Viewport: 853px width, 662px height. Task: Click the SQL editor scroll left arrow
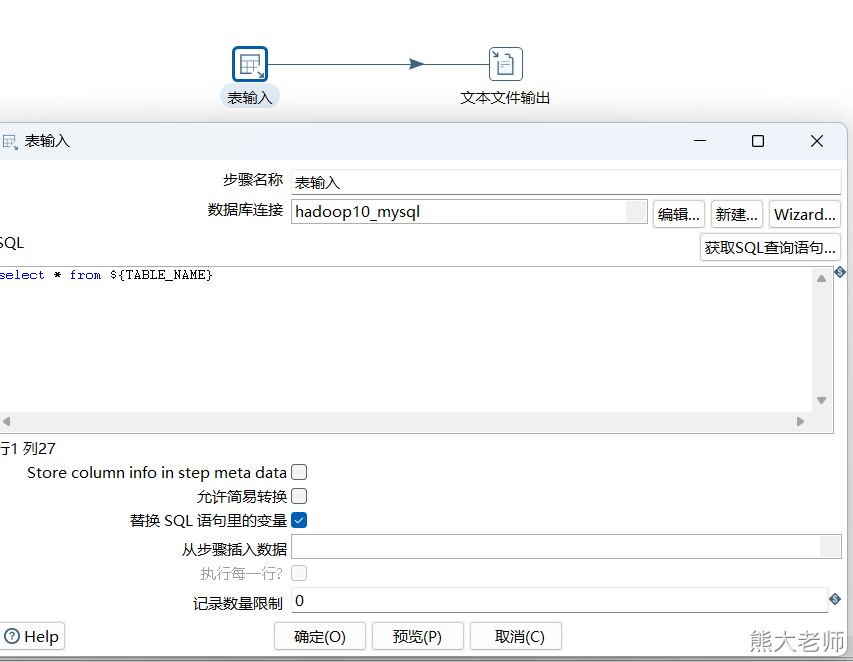pyautogui.click(x=7, y=422)
